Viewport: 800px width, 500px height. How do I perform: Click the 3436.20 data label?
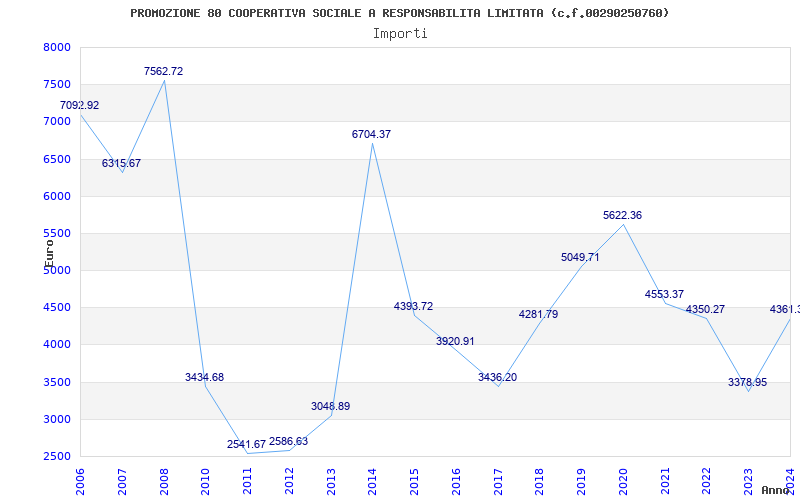pos(497,377)
